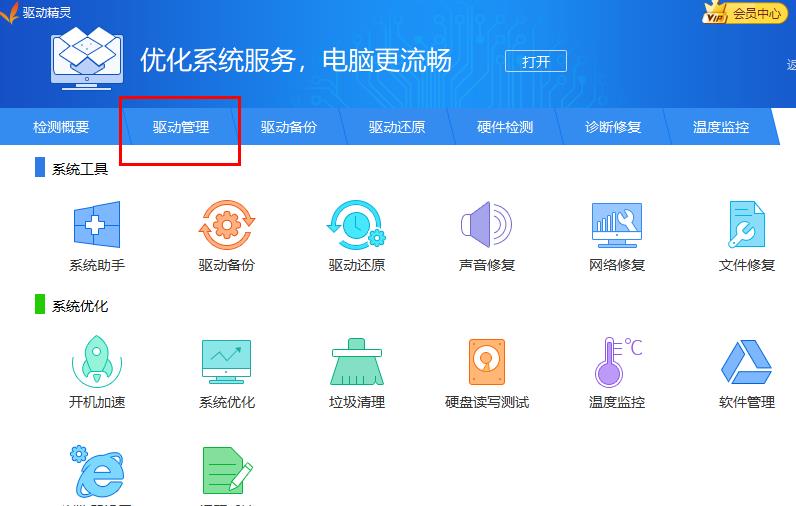Switch to the 驱动备份 tab

[x=288, y=127]
